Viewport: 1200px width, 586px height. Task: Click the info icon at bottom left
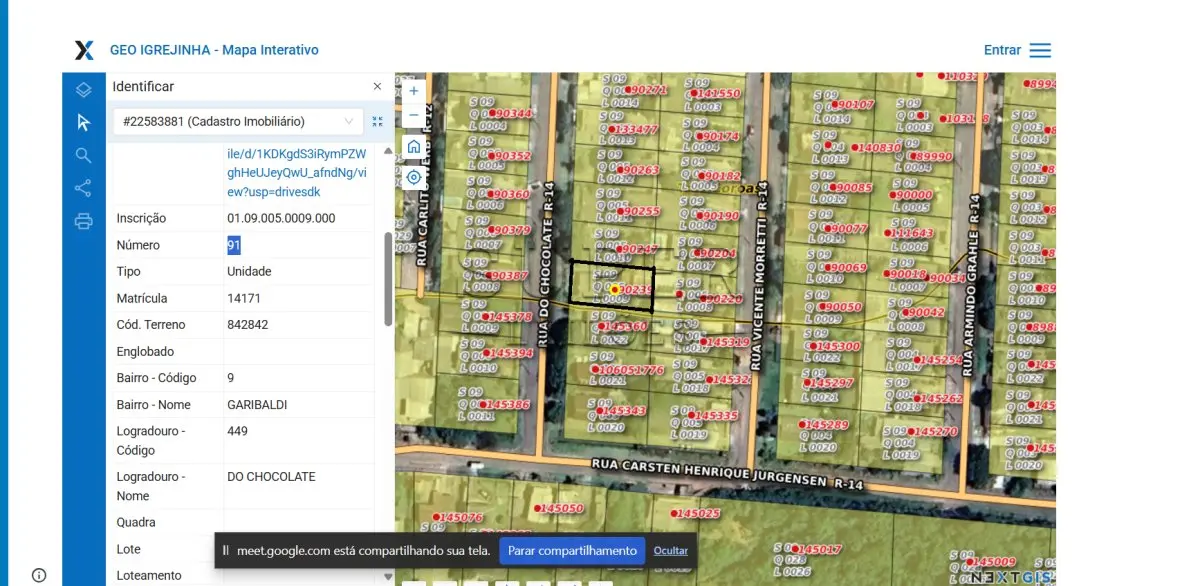(39, 575)
